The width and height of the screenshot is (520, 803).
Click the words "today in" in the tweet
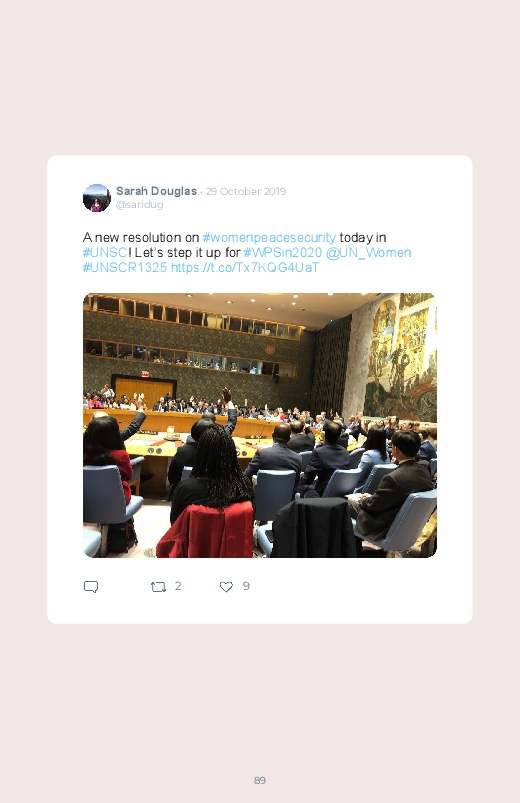363,238
